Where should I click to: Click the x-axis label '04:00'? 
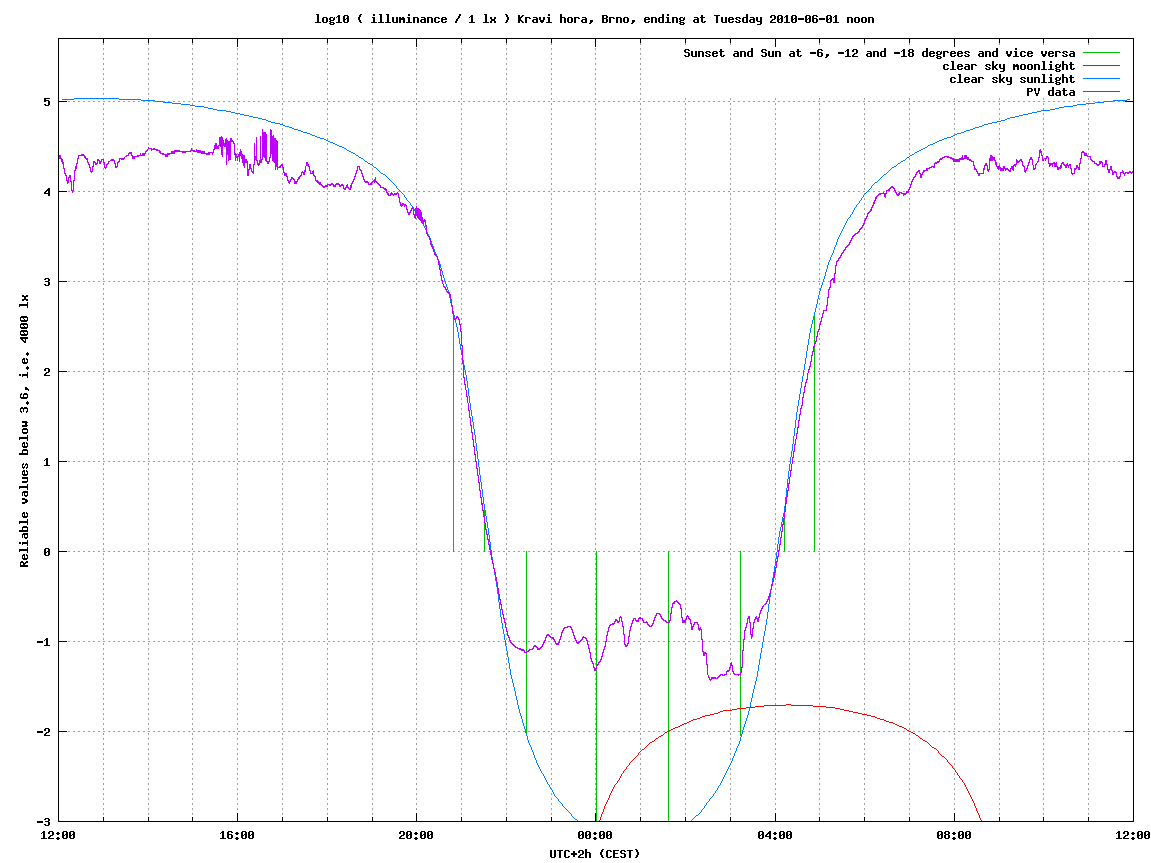775,836
